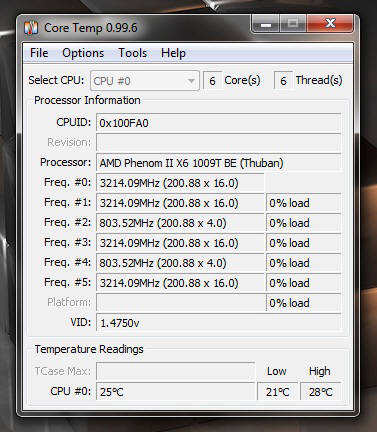Click the dropdown arrow next to CPU #0

click(191, 81)
